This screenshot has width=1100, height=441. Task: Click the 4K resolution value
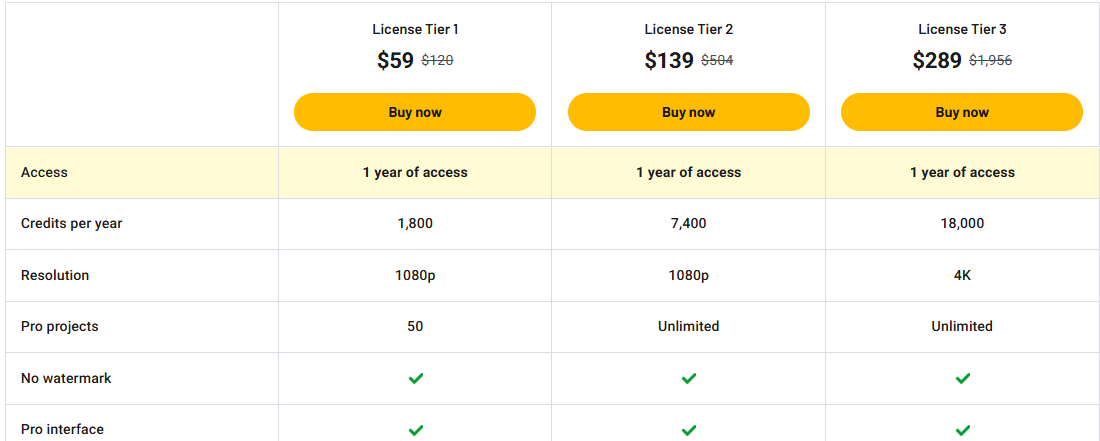(962, 275)
